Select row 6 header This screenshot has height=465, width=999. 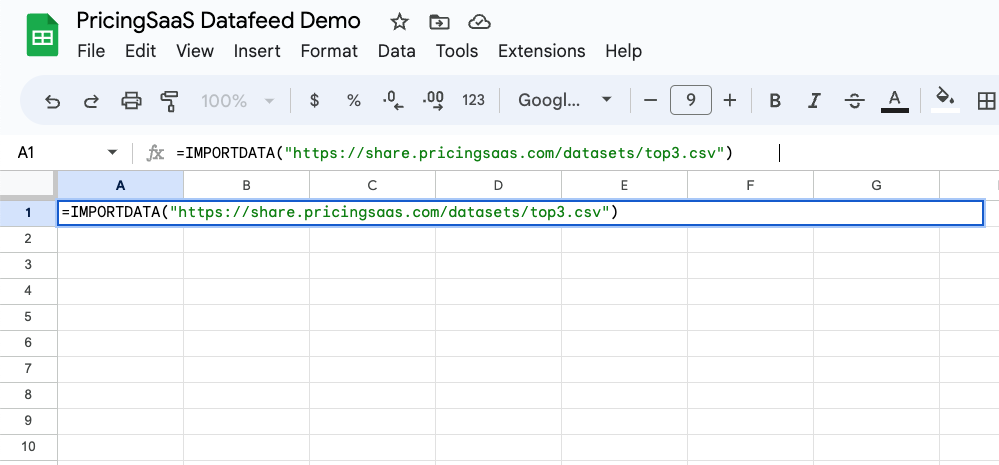coord(28,343)
